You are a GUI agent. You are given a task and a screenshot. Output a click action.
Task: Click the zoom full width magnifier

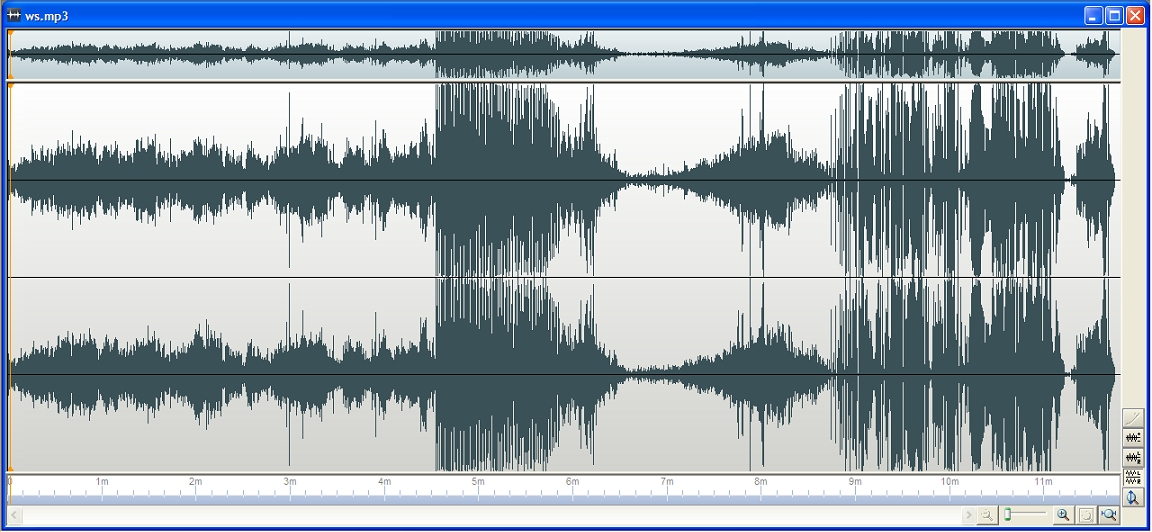pos(1109,515)
